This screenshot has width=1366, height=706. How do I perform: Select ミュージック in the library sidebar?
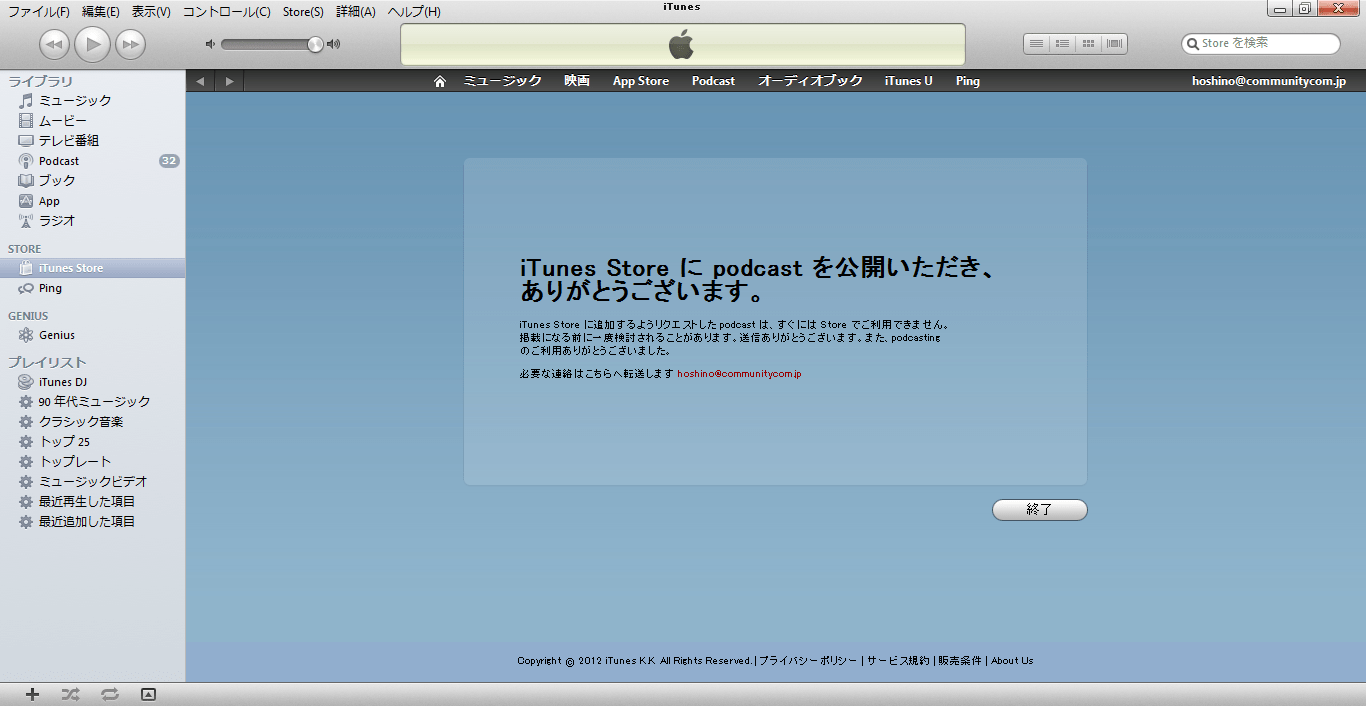tap(92, 100)
